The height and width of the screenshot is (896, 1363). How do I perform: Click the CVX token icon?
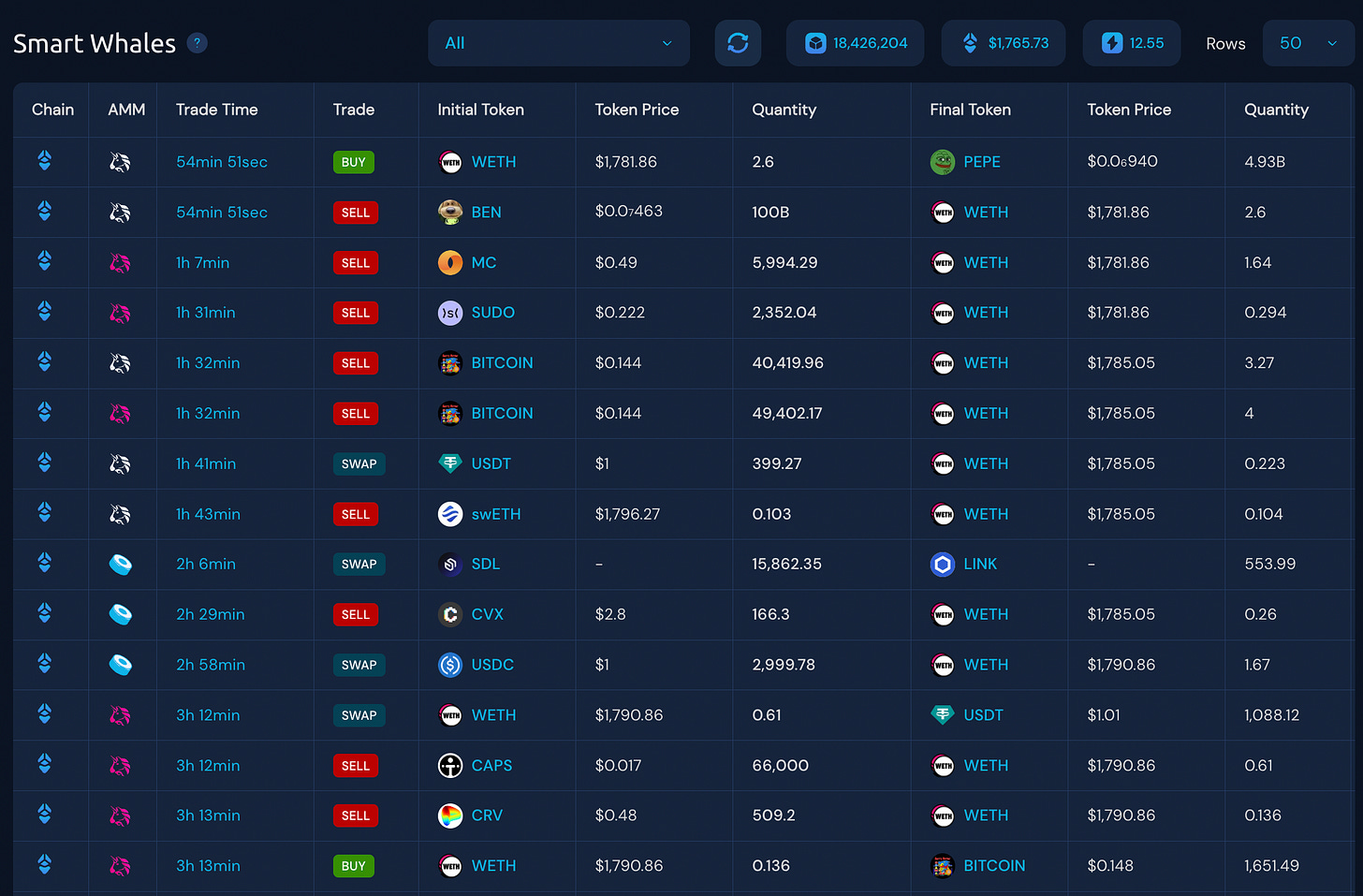450,614
